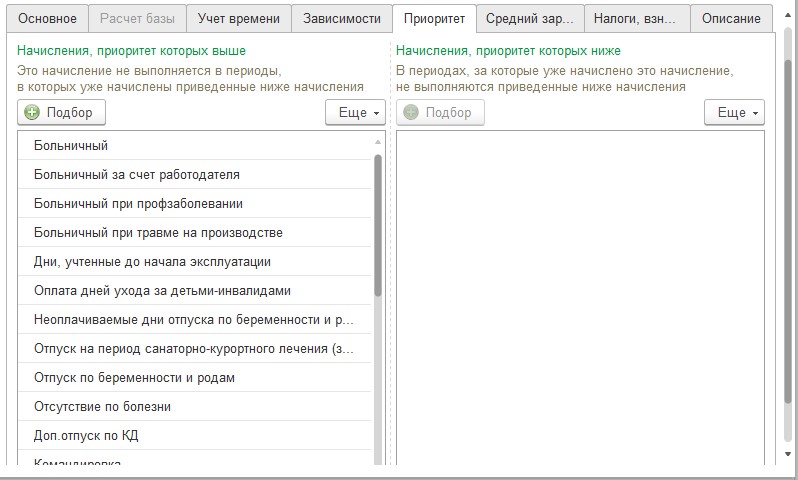Select the Больничный row

click(x=195, y=146)
